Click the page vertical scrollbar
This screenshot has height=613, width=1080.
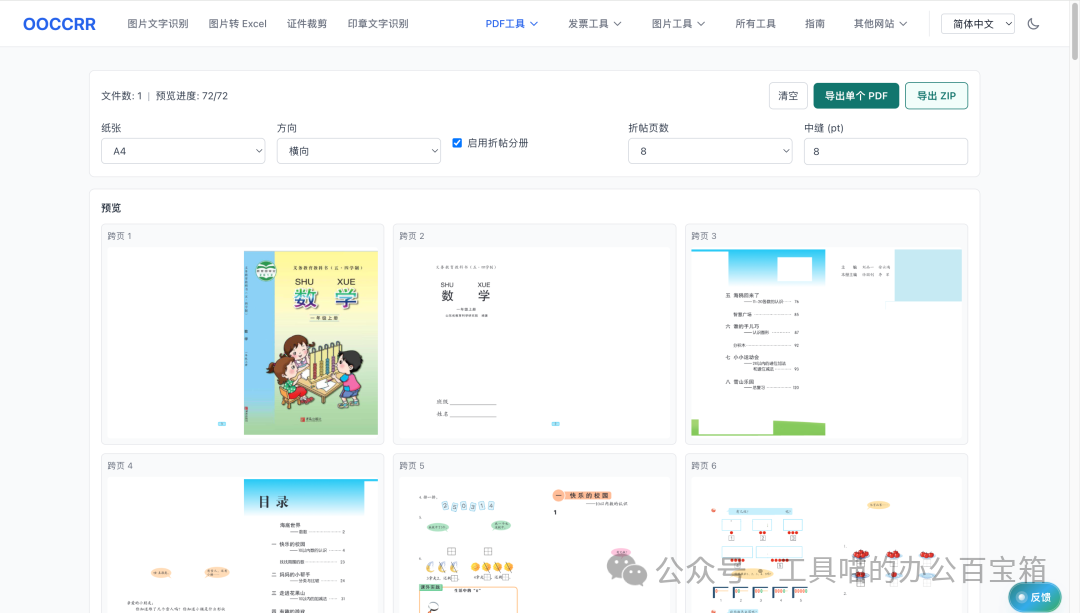tap(1075, 31)
